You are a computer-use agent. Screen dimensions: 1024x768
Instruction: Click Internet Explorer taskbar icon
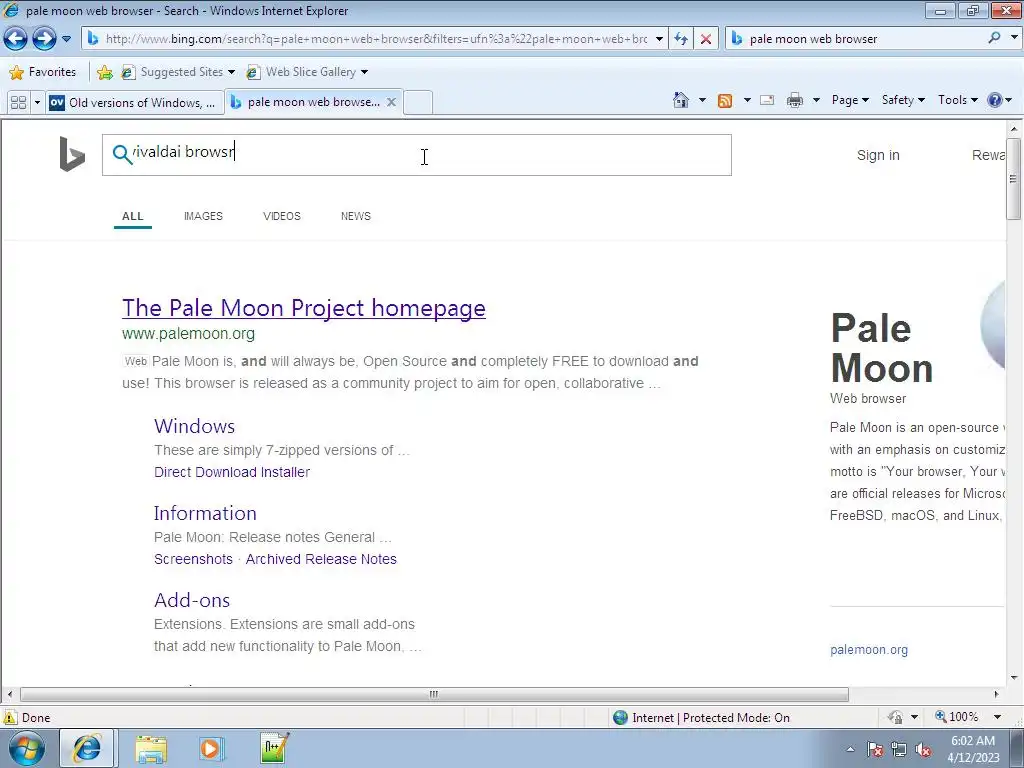click(88, 748)
